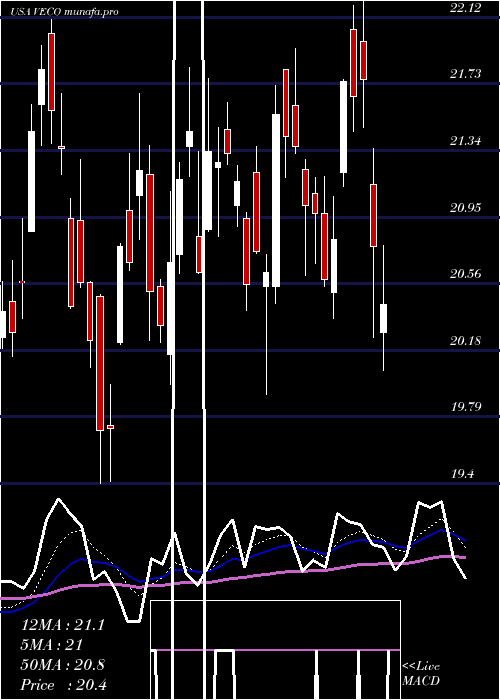This screenshot has width=500, height=700.
Task: Click the 'USA VECO munafa.pro' chart title
Action: (x=64, y=12)
